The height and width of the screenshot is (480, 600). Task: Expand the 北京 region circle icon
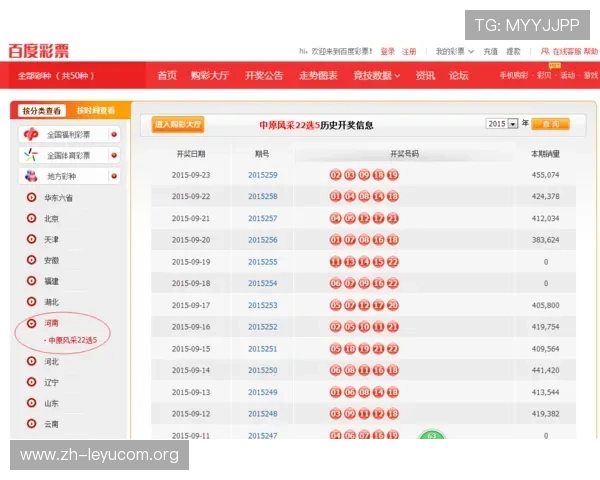[31, 218]
